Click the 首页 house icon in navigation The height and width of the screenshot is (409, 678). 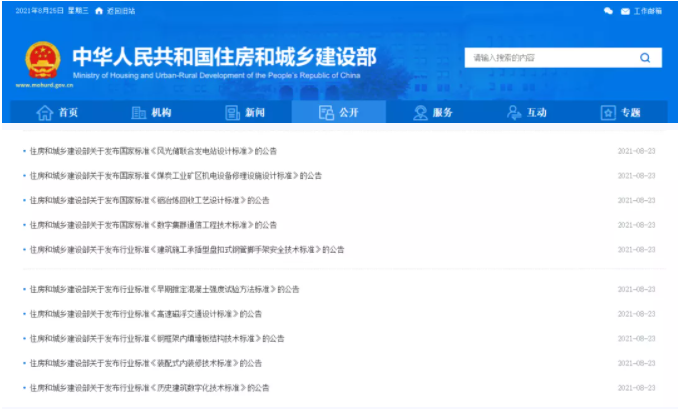pos(45,113)
